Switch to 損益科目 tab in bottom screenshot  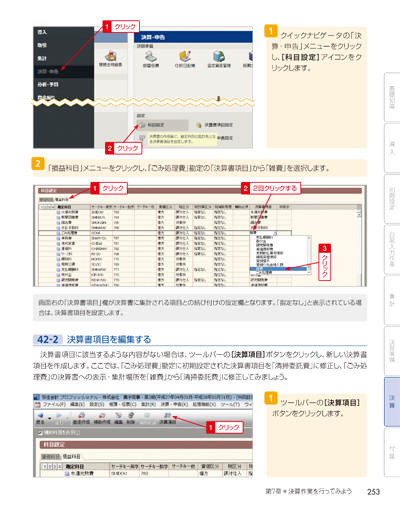click(71, 456)
